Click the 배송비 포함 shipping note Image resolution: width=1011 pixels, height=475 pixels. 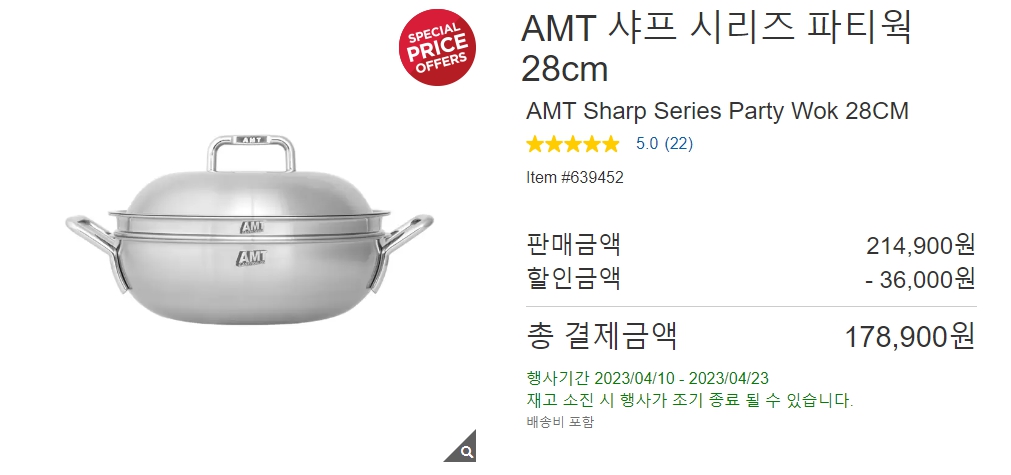(x=560, y=422)
